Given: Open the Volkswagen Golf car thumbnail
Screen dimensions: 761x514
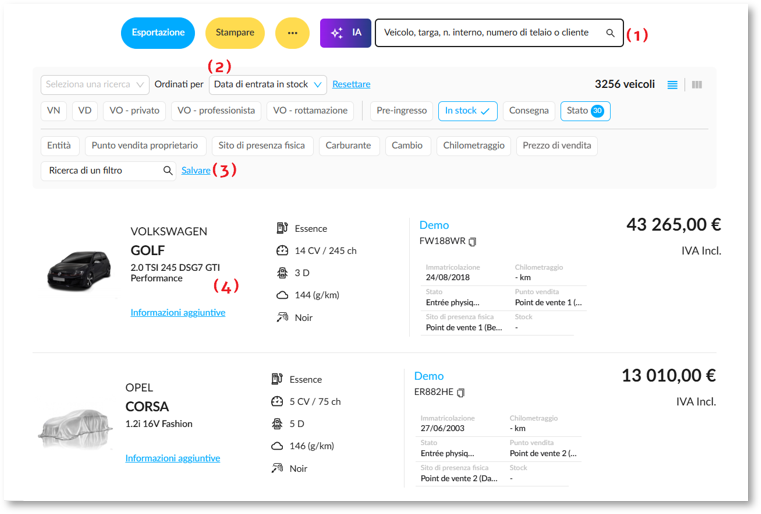Looking at the screenshot, I should click(79, 270).
